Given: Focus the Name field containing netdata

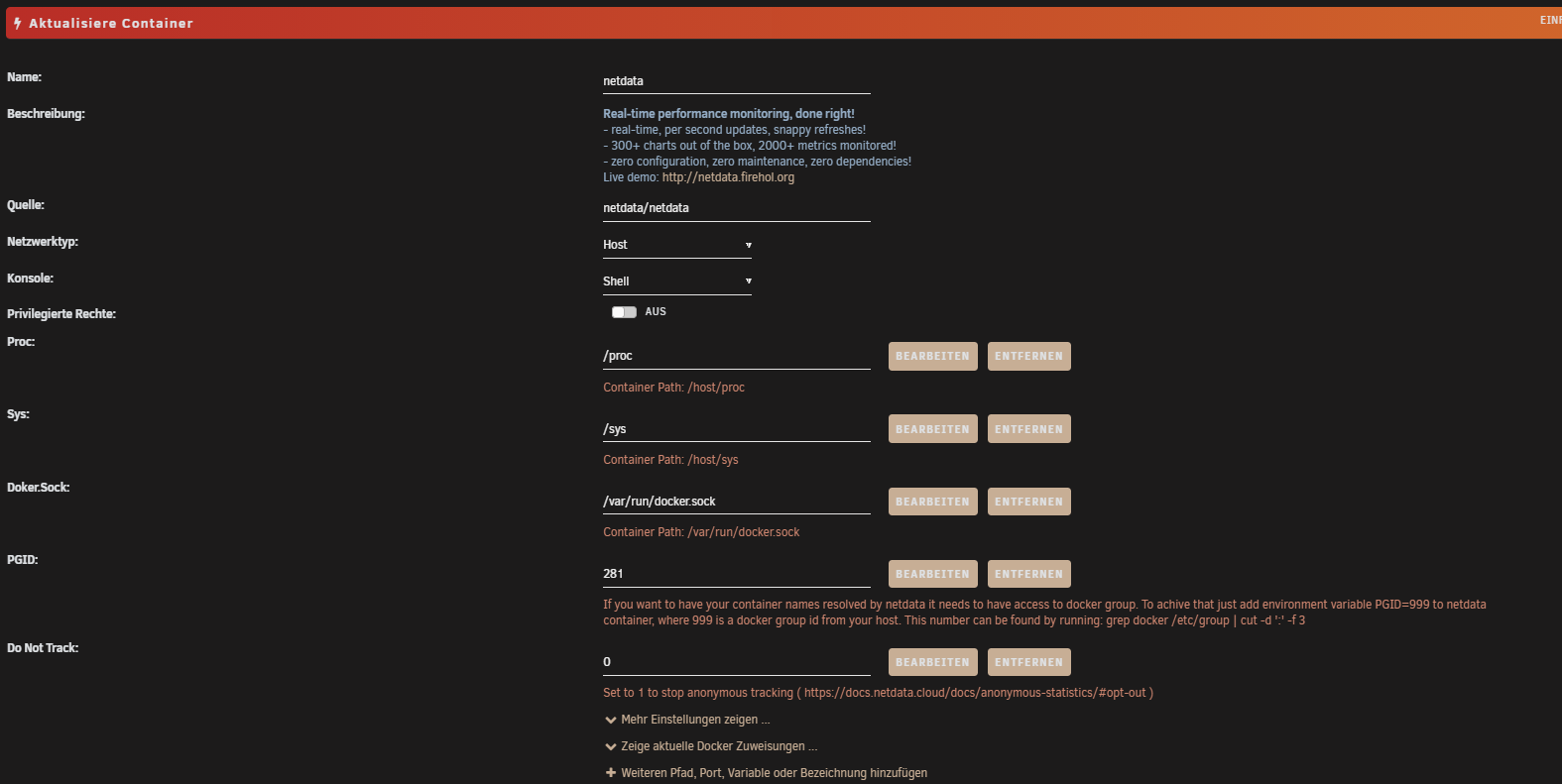Looking at the screenshot, I should (737, 81).
